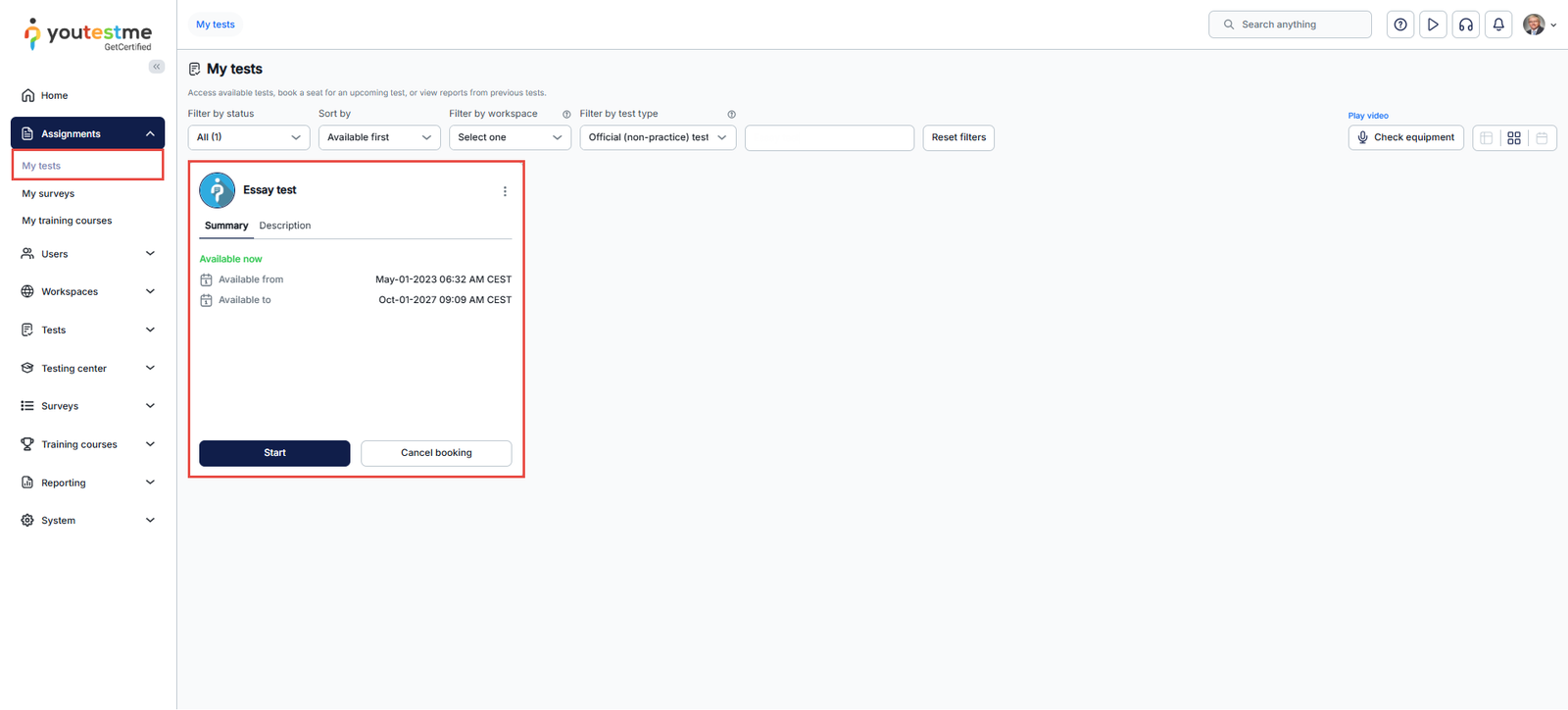Click info icon beside Filter by test type
The image size is (1568, 710).
coord(731,115)
